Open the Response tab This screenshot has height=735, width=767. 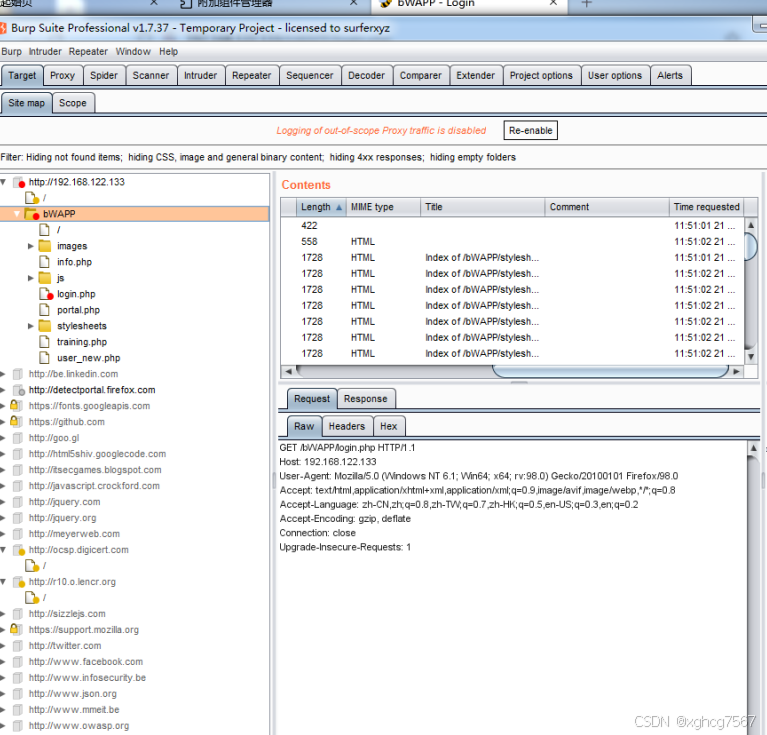click(365, 399)
